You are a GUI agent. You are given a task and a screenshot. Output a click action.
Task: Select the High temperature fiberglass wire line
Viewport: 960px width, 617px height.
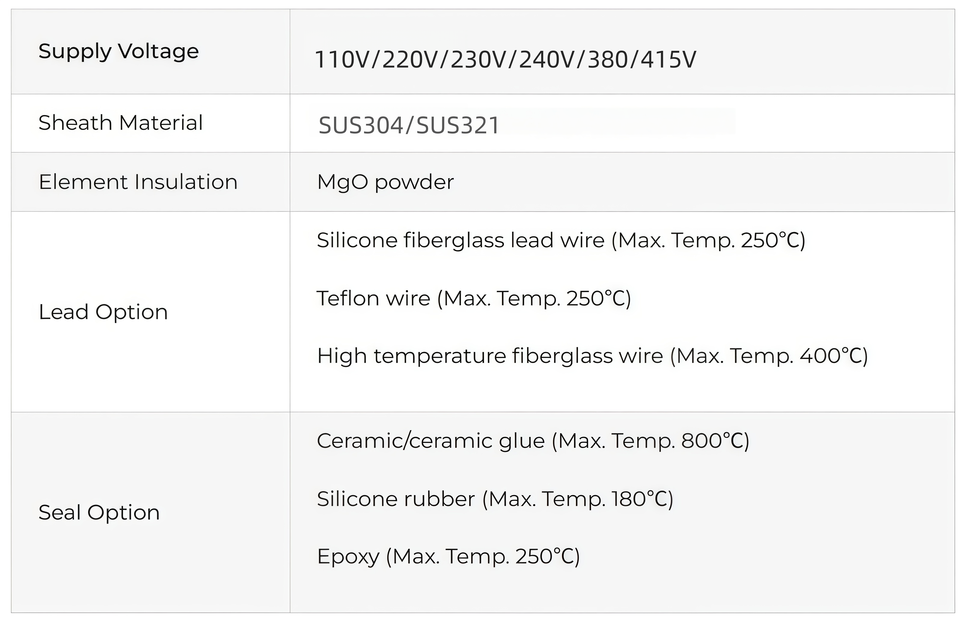pyautogui.click(x=489, y=355)
